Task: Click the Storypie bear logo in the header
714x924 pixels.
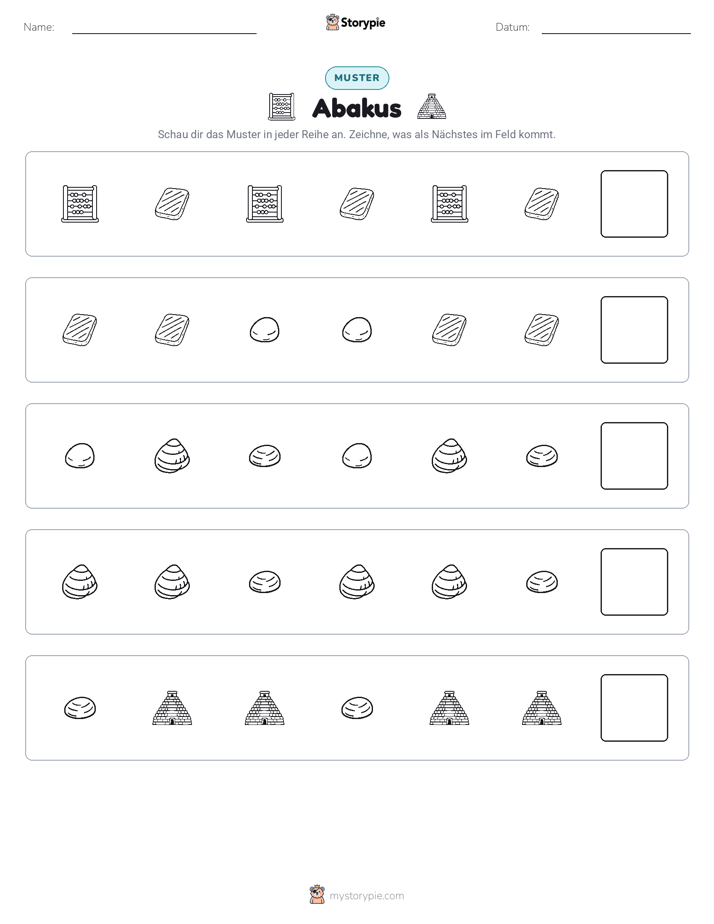Action: click(x=332, y=22)
